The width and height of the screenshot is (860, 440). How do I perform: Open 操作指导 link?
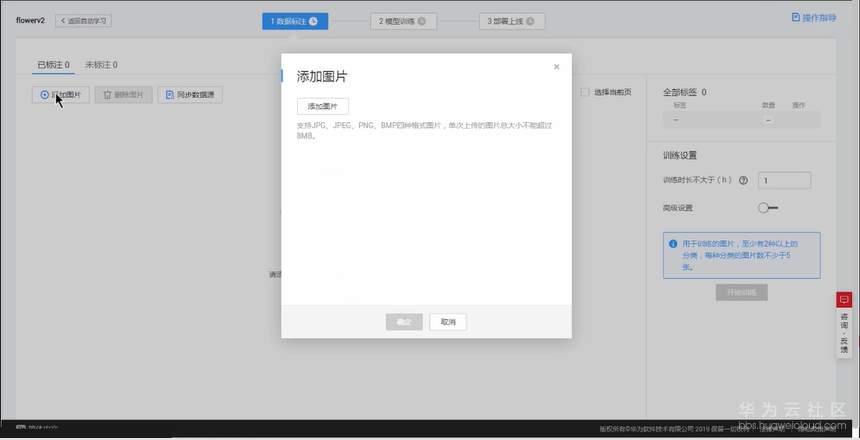click(x=814, y=18)
